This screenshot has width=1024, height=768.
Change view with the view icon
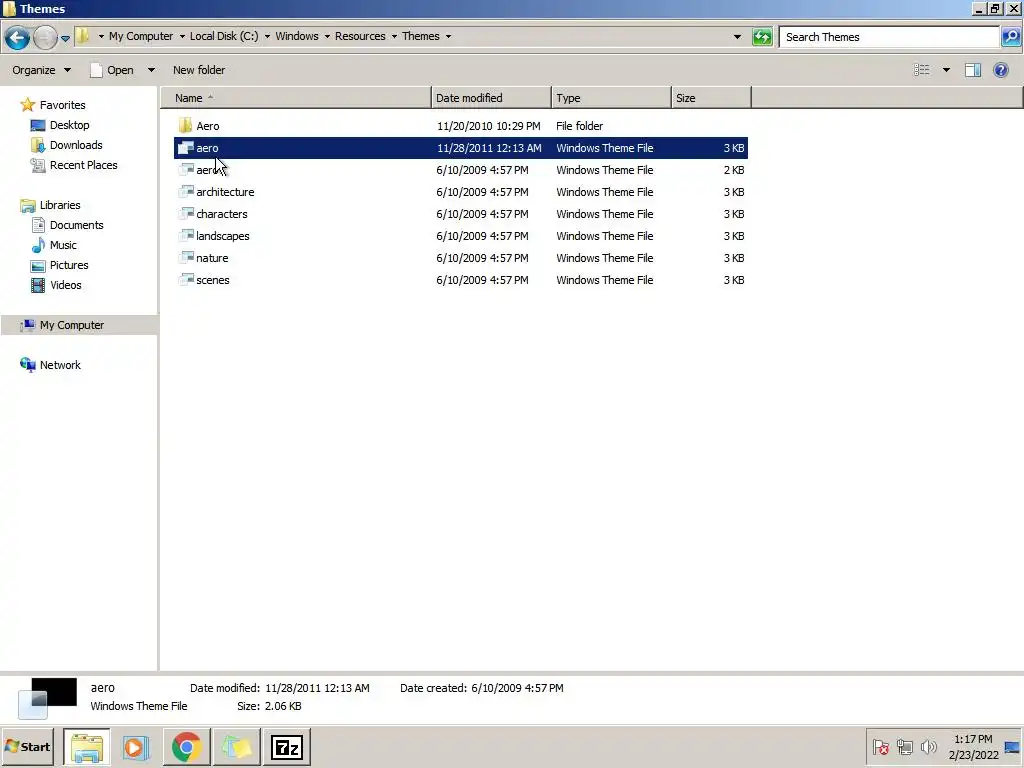click(x=921, y=70)
